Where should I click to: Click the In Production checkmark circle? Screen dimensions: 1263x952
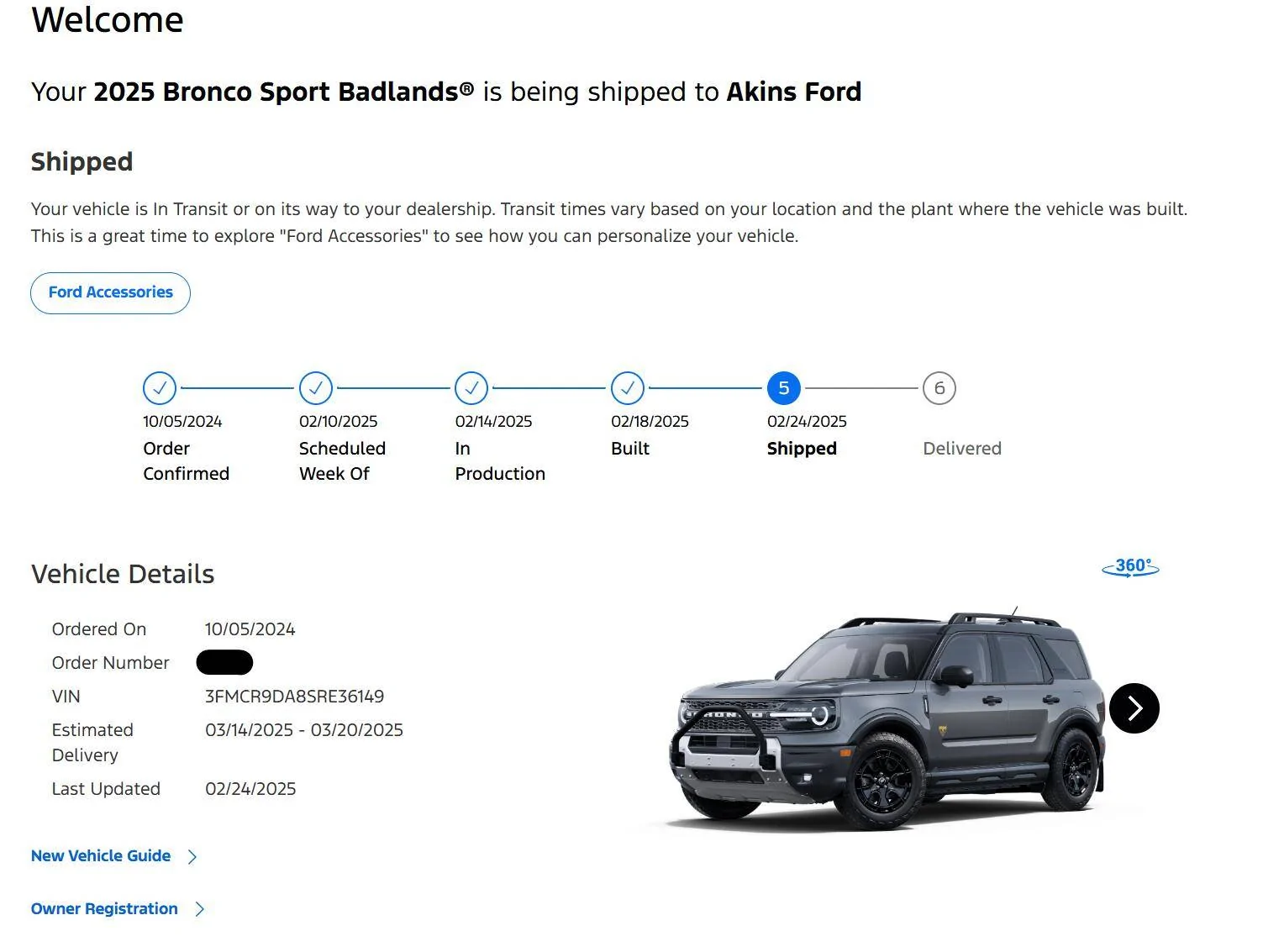pos(471,388)
